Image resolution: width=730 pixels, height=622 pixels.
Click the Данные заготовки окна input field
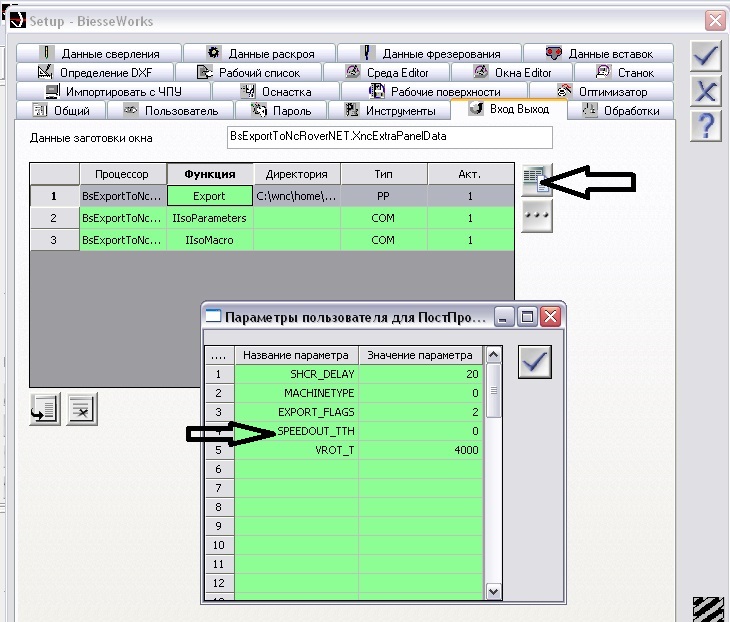click(390, 137)
